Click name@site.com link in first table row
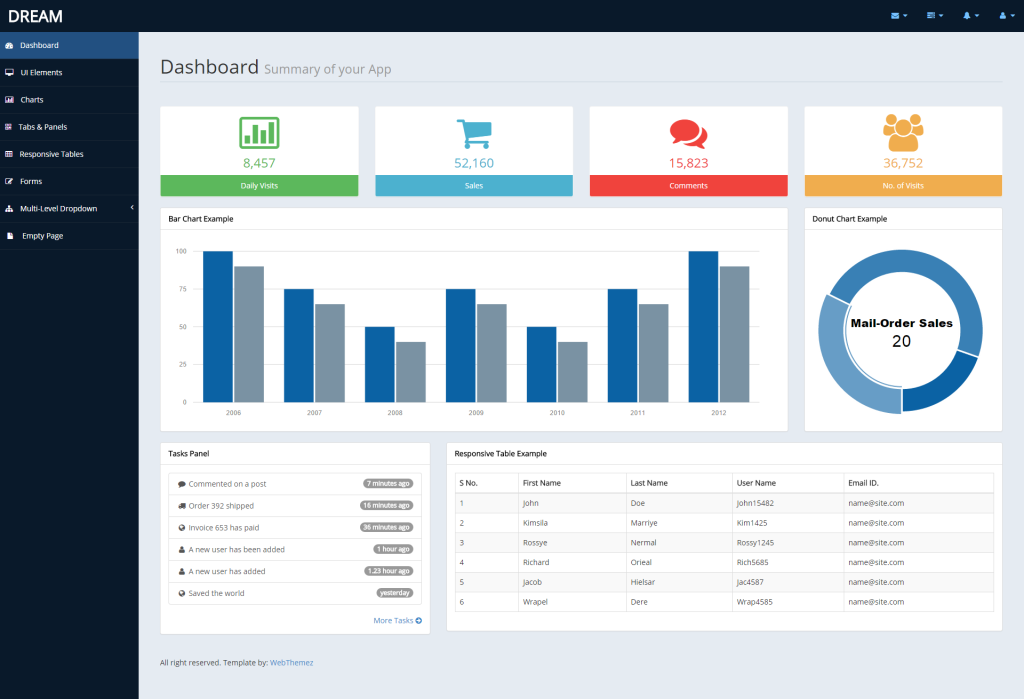 pyautogui.click(x=875, y=502)
